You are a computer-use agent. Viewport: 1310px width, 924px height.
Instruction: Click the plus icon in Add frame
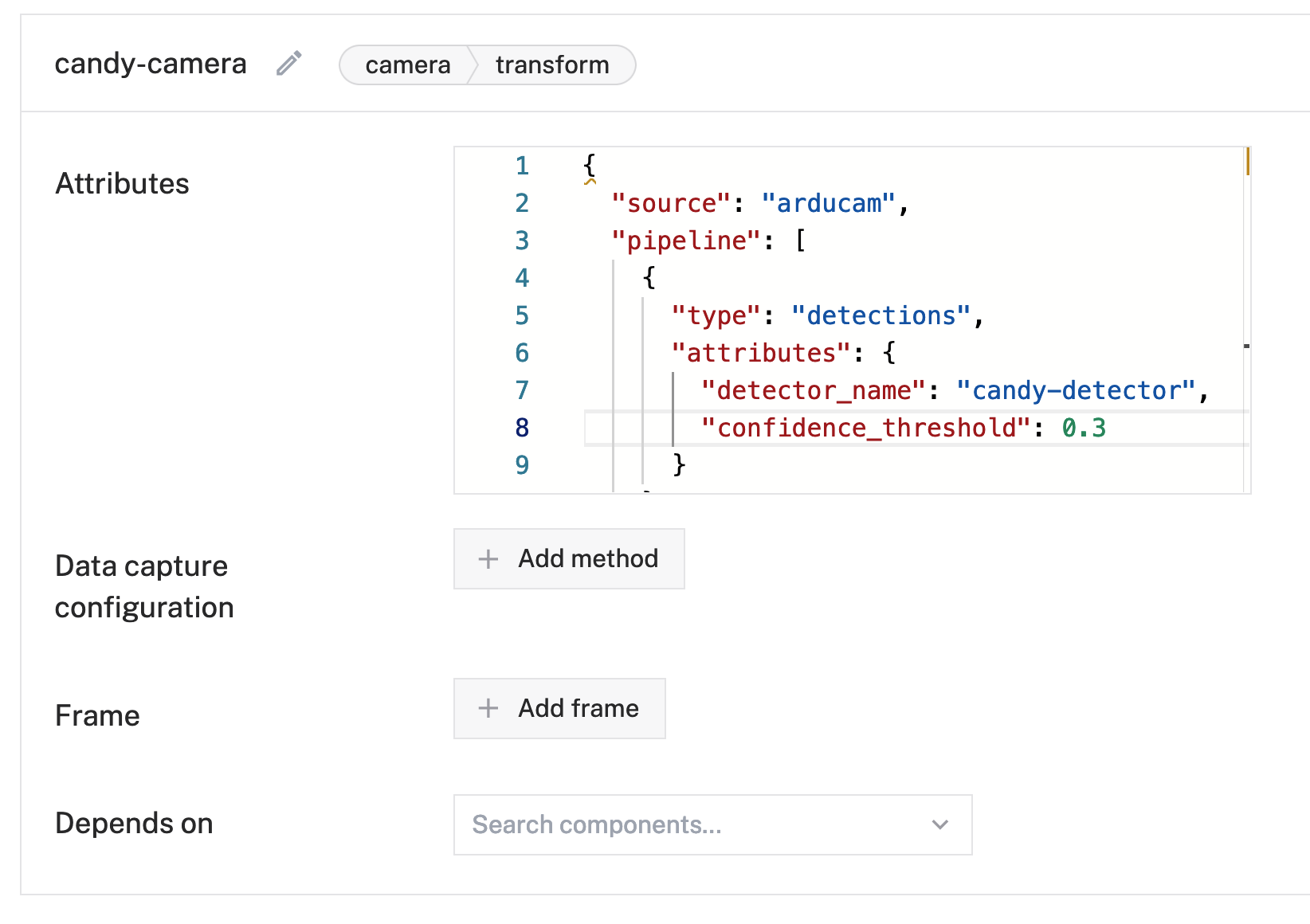[x=488, y=708]
